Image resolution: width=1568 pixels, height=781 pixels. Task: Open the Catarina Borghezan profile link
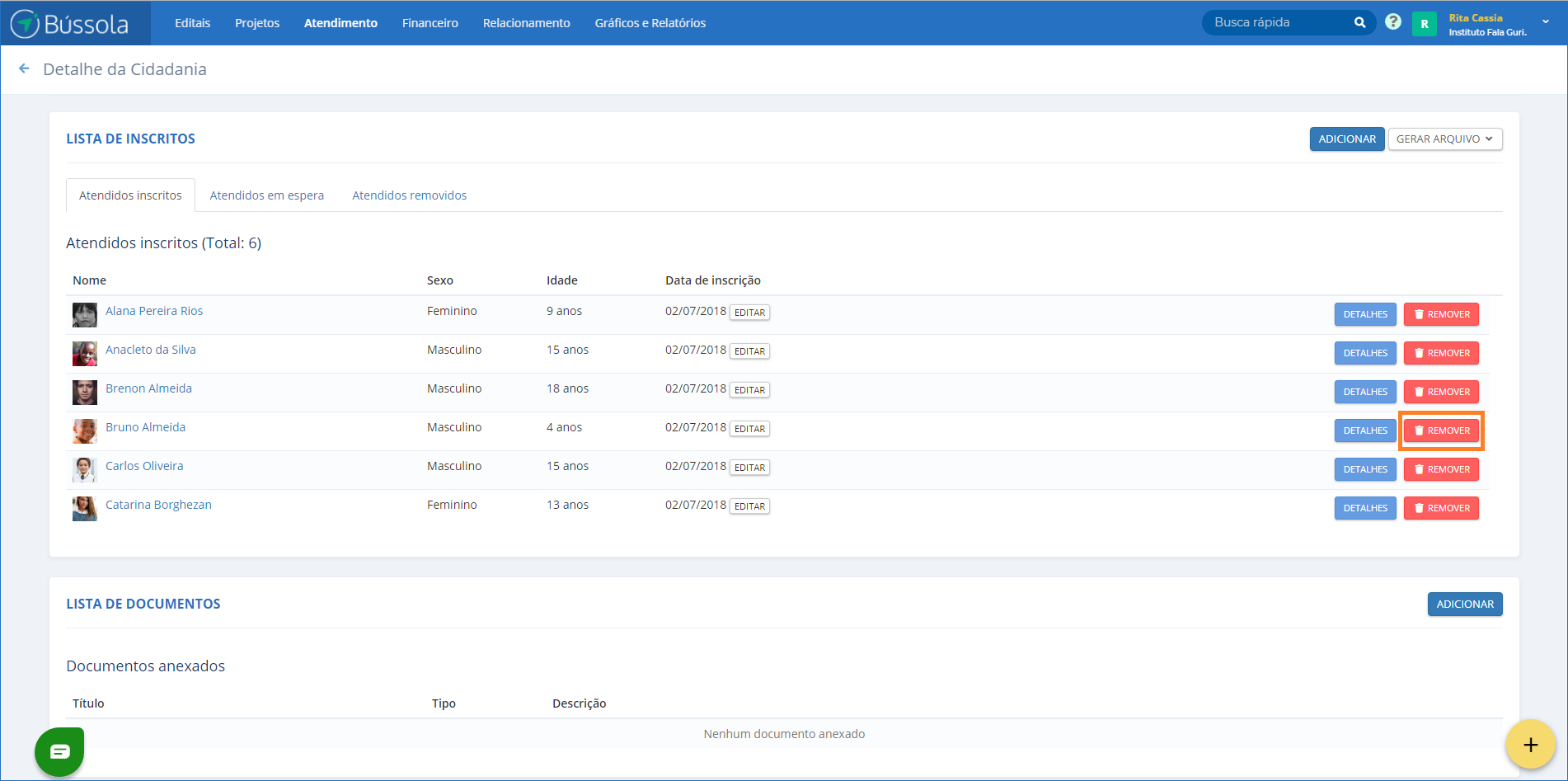(x=158, y=505)
